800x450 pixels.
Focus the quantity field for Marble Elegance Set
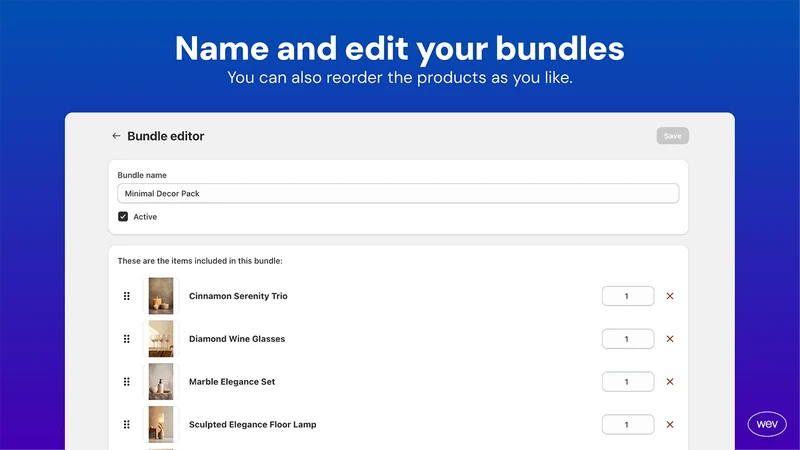[628, 382]
